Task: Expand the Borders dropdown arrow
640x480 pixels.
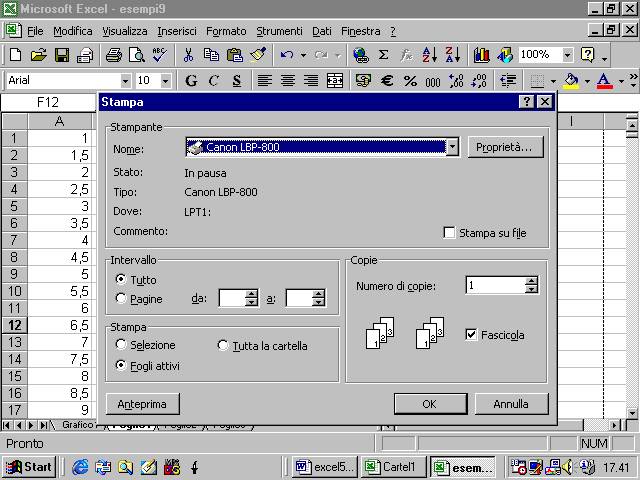Action: click(x=553, y=81)
